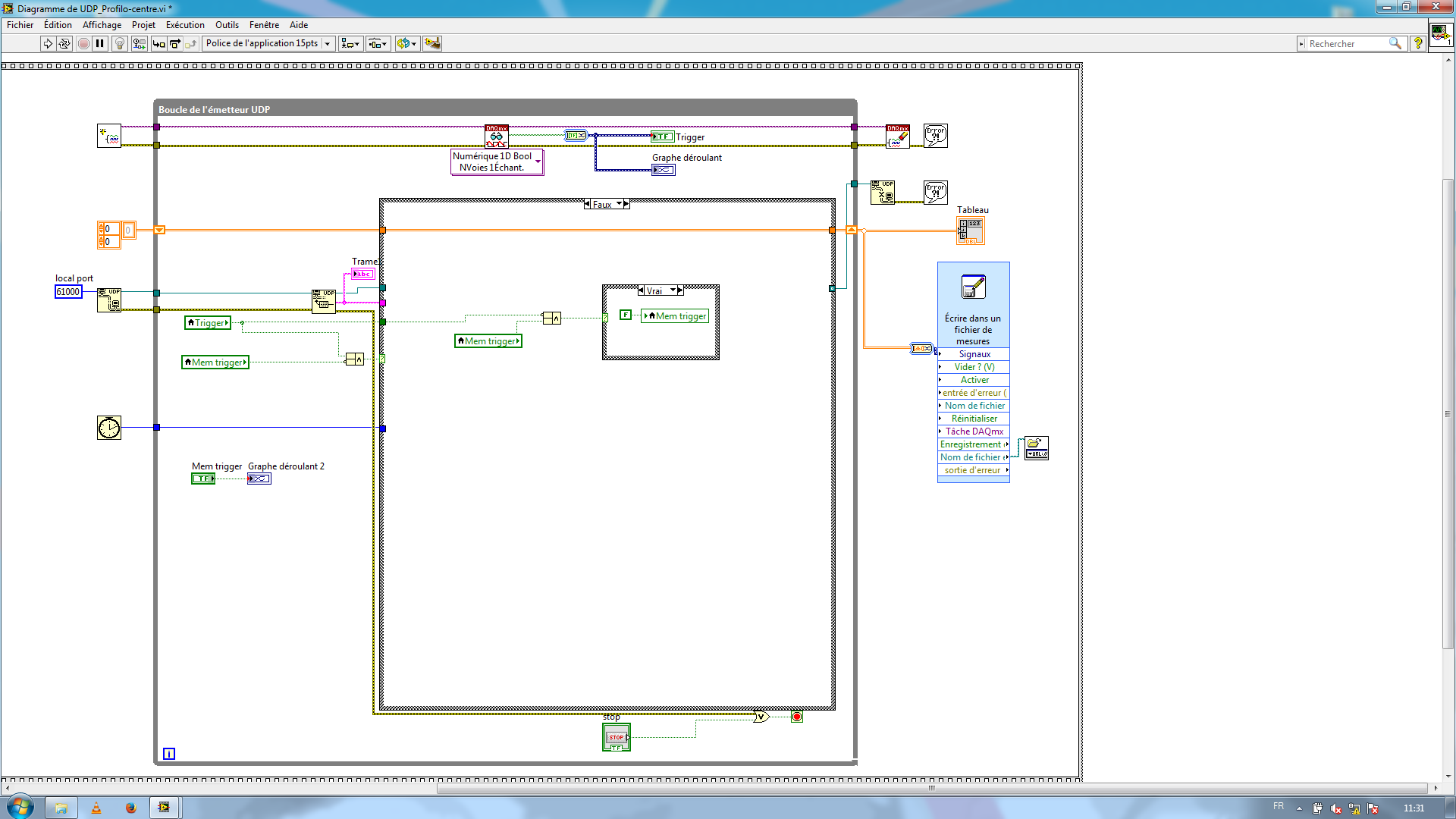Screen dimensions: 1456x819
Task: Open the Reorder objects dropdown
Action: coord(406,44)
